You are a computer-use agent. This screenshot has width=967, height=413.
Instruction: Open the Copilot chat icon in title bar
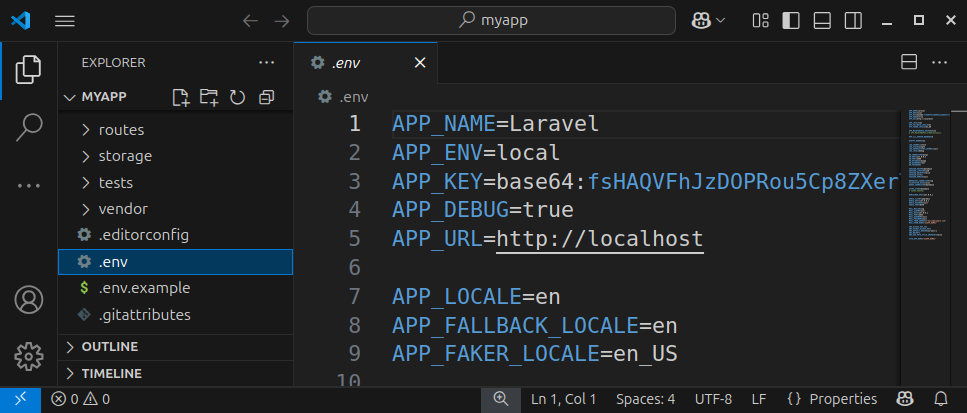pos(701,21)
